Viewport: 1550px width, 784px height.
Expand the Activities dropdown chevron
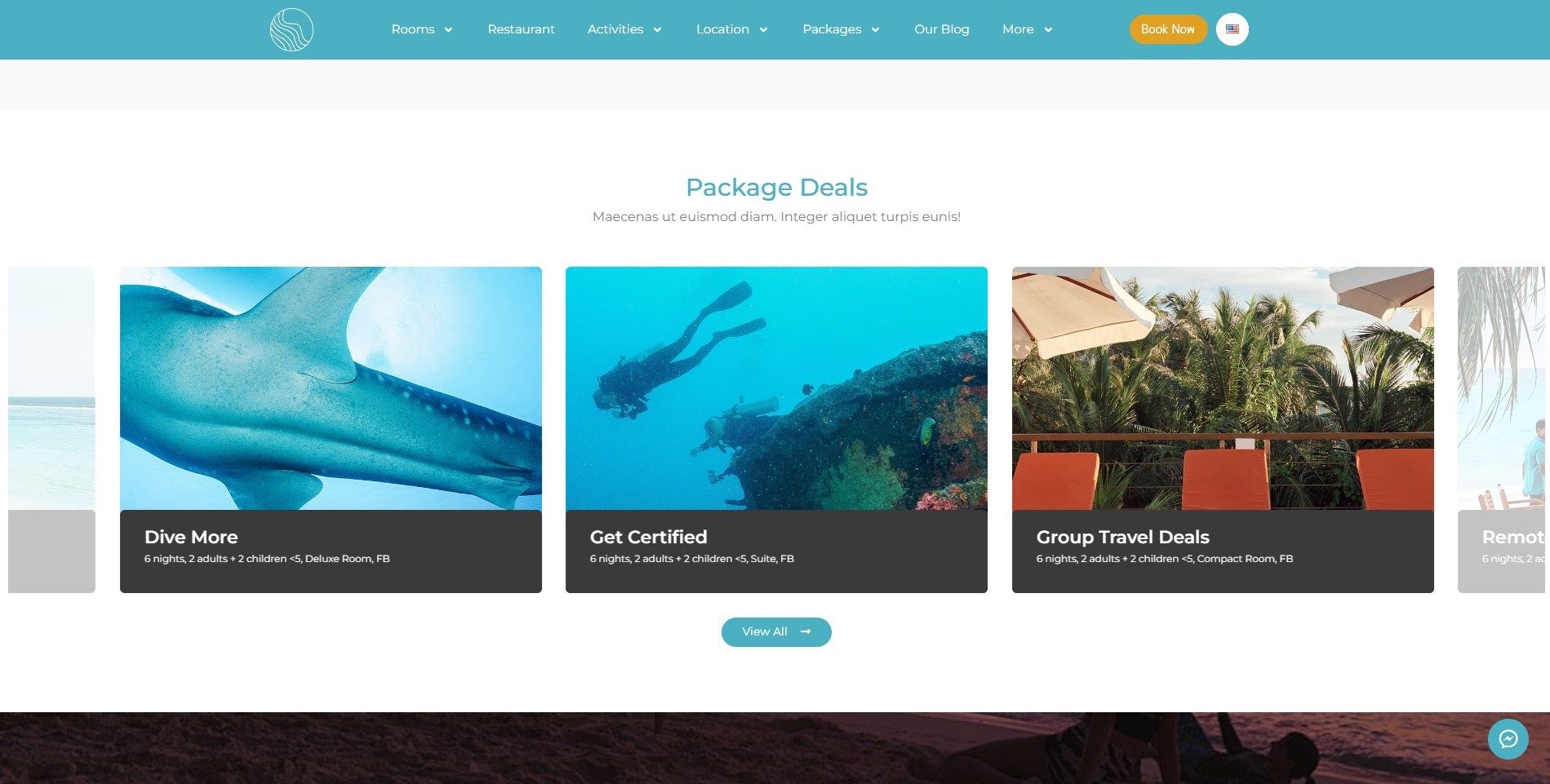pos(657,30)
